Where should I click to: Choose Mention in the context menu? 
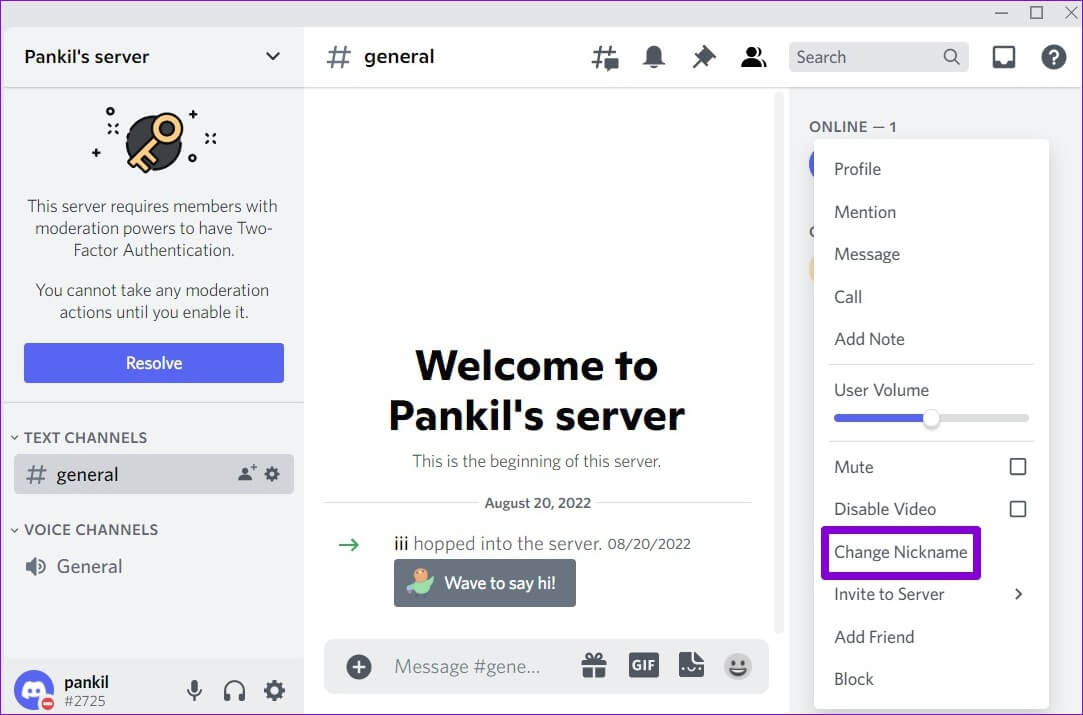(928, 212)
